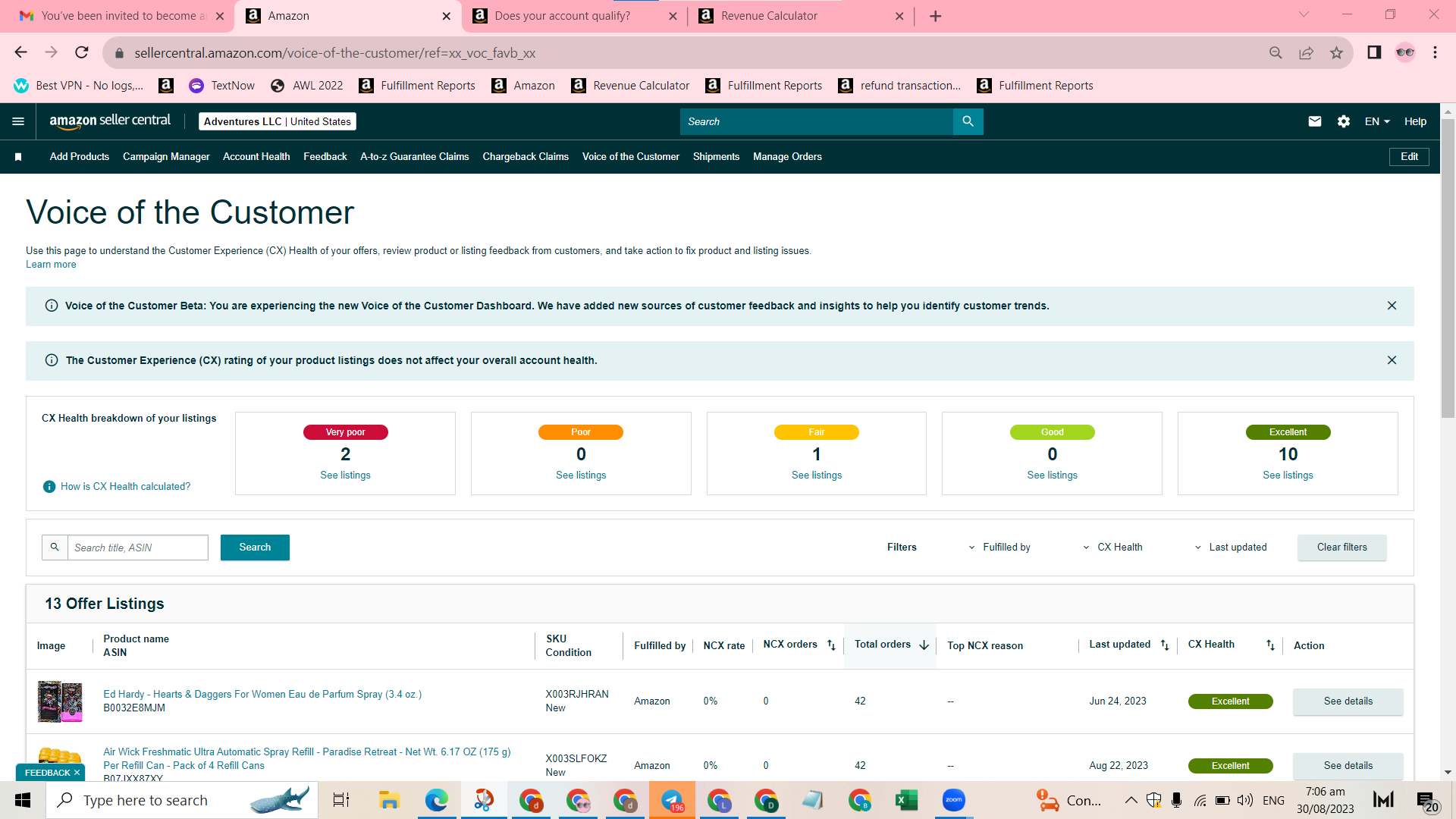Open the Chrome tab search dropdown

coord(1304,14)
